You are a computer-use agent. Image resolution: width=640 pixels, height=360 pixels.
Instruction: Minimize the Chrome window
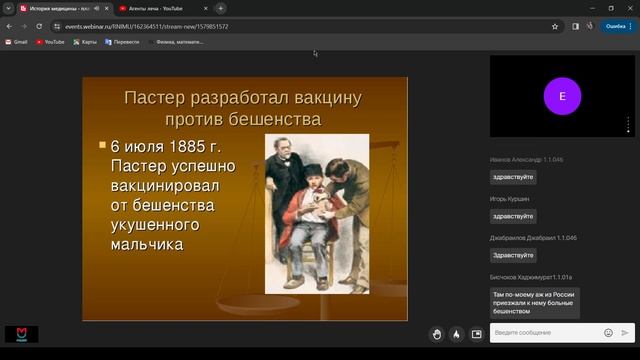tap(592, 8)
